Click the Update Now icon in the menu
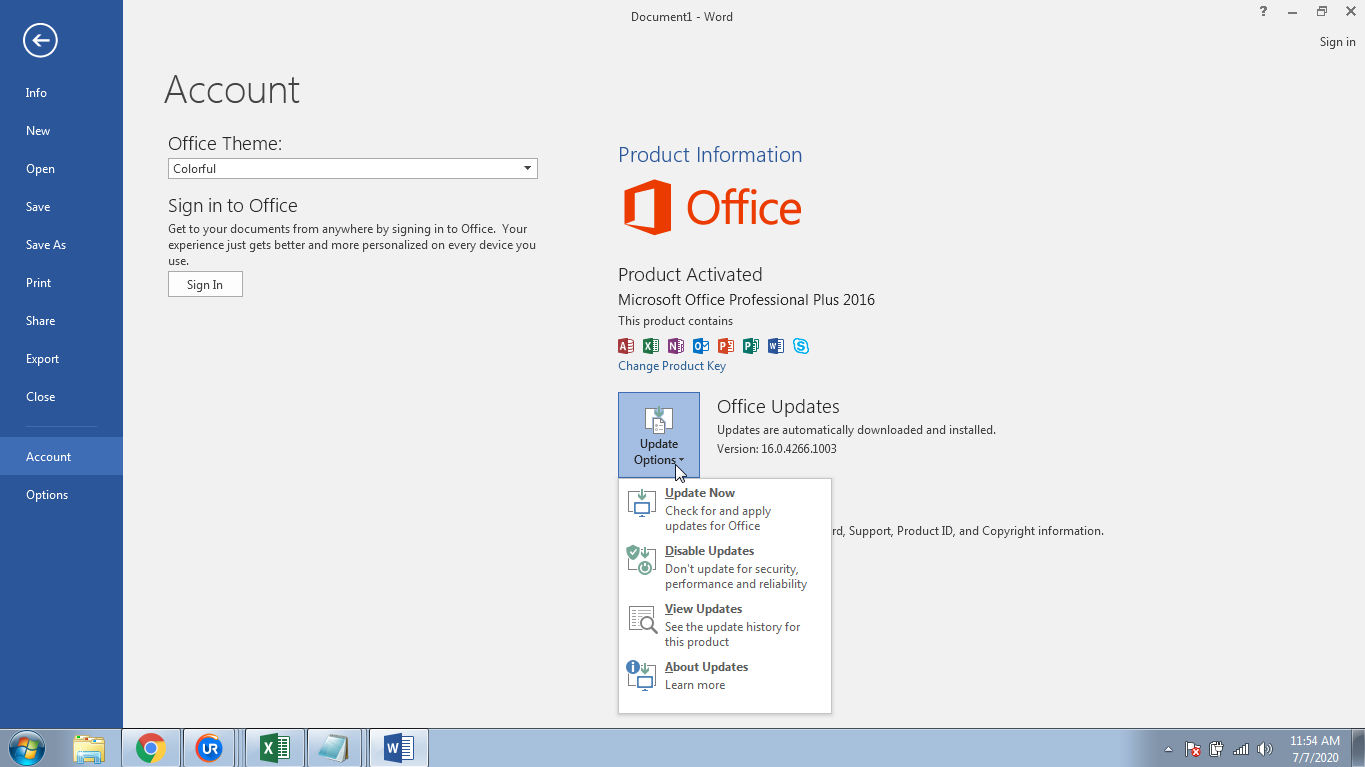 click(641, 503)
